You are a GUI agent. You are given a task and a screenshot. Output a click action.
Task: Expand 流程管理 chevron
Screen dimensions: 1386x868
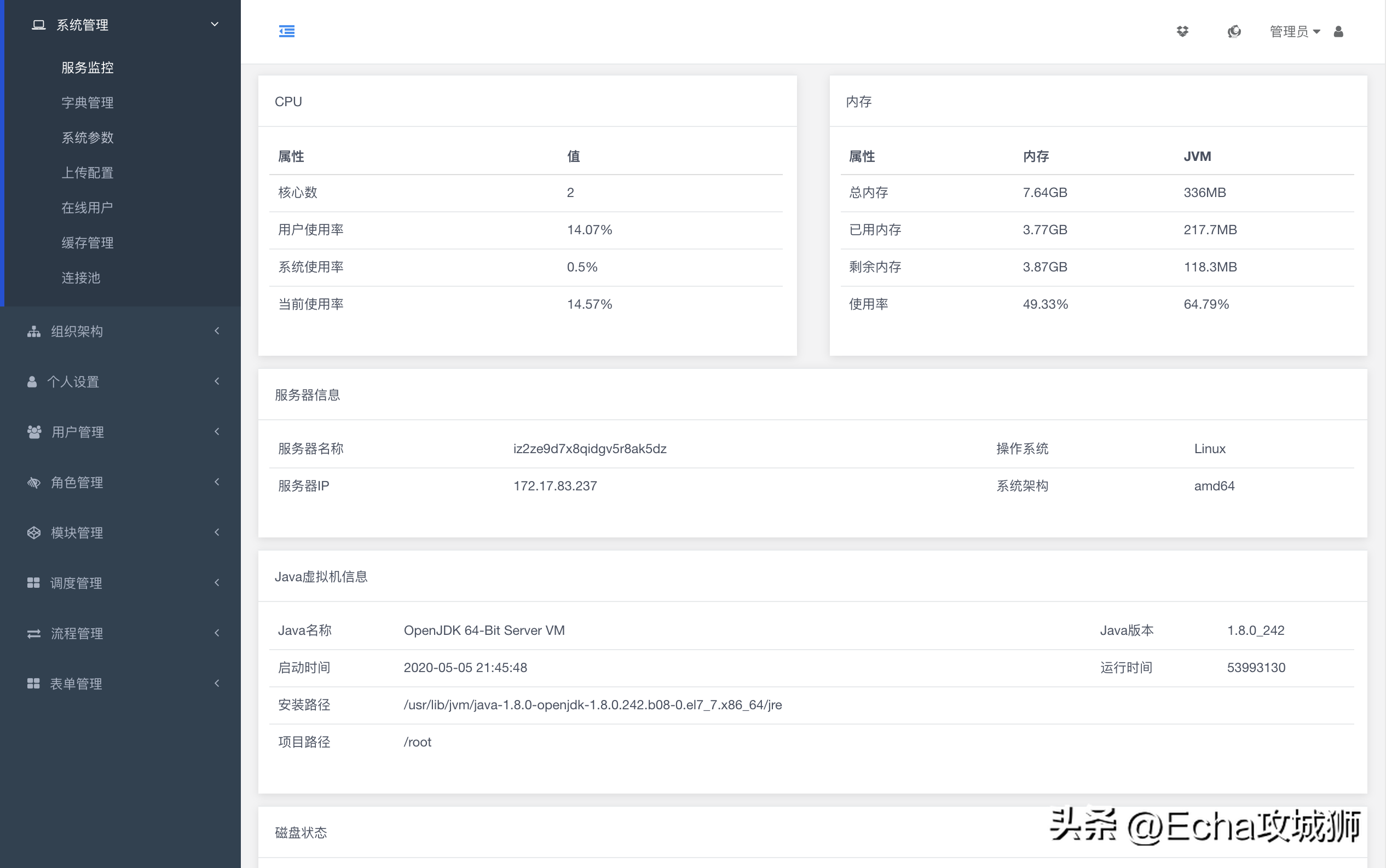coord(217,633)
